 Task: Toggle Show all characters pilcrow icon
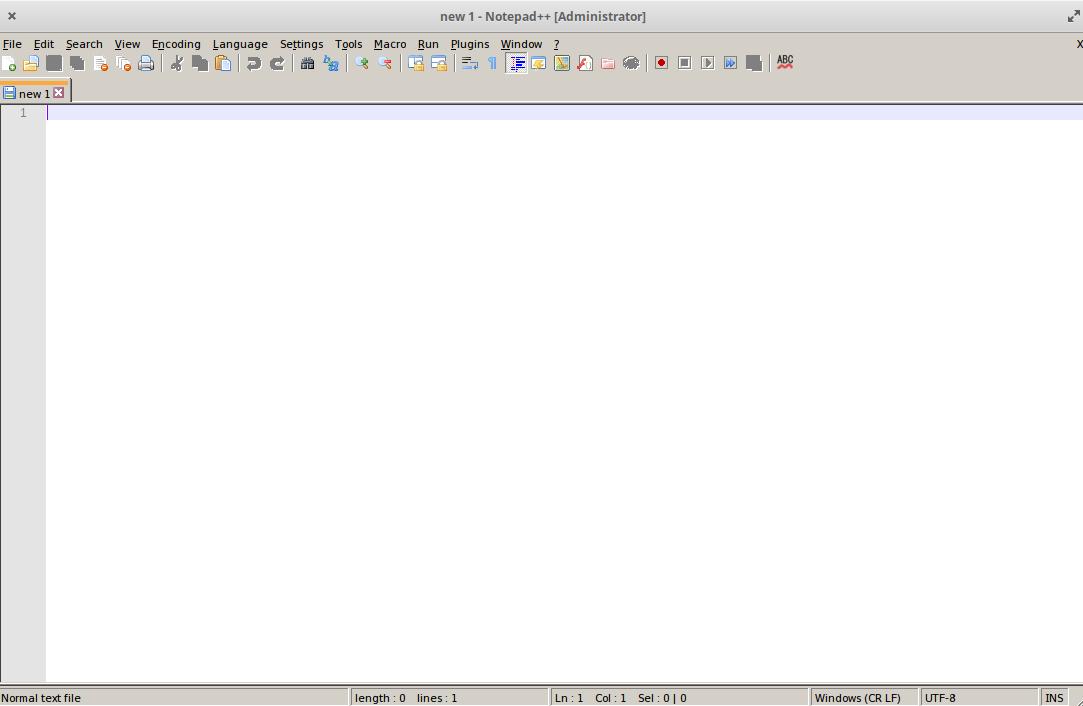tap(492, 64)
